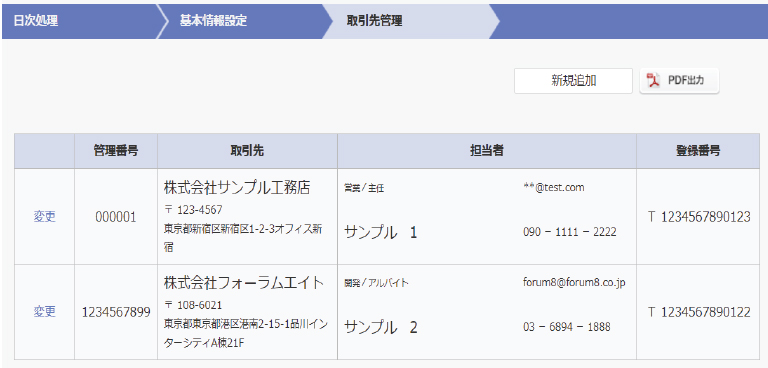Image resolution: width=768 pixels, height=368 pixels.
Task: Go to 基本情報設定 breadcrumb step
Action: pyautogui.click(x=213, y=21)
